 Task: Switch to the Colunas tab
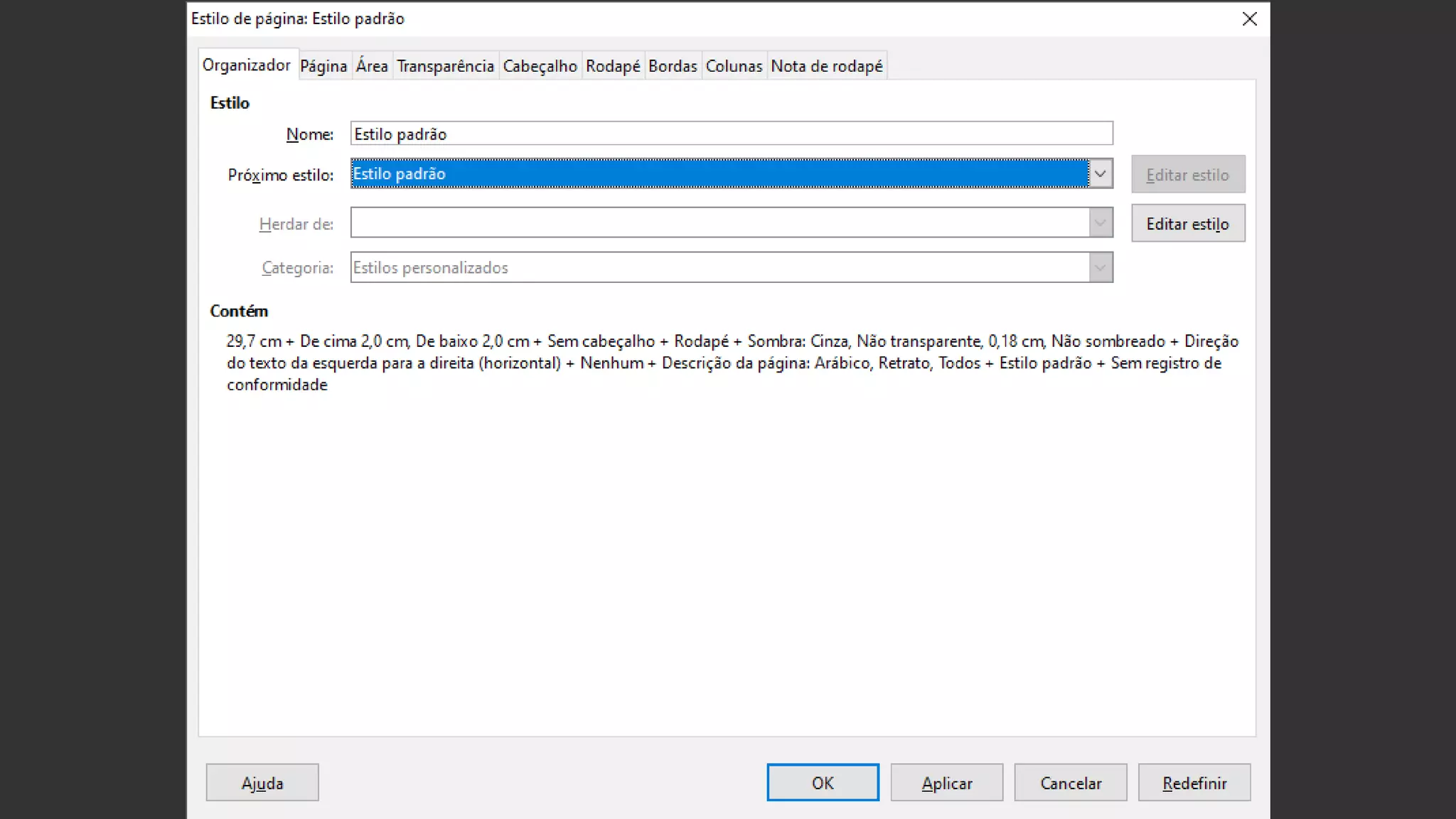734,66
